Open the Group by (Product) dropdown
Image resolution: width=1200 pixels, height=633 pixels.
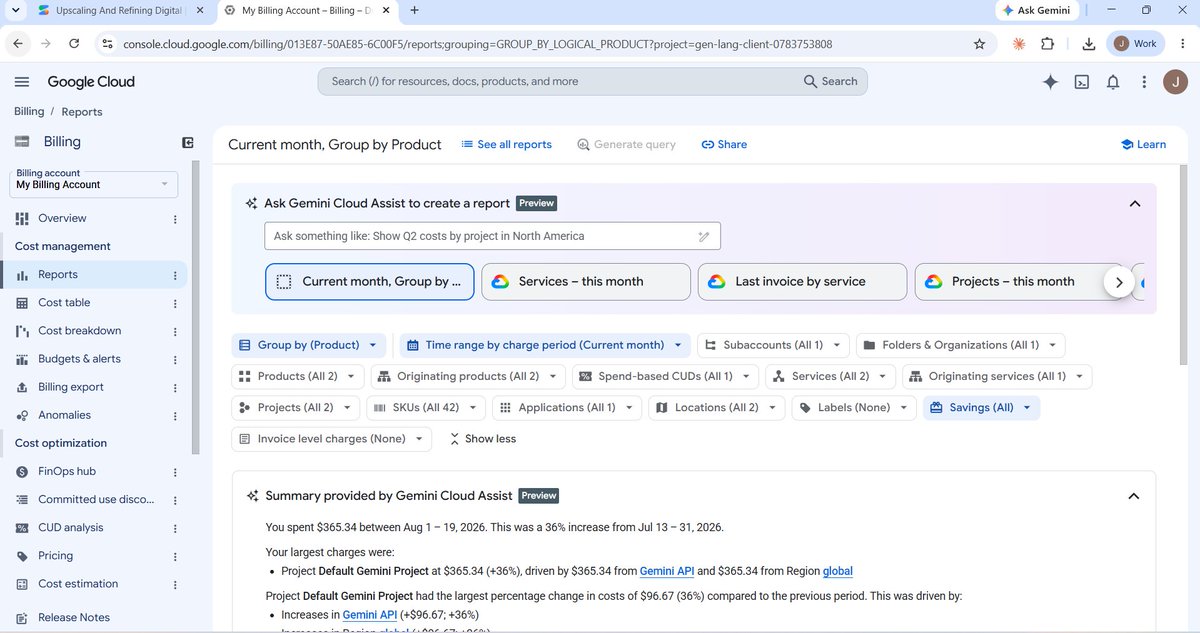[308, 345]
